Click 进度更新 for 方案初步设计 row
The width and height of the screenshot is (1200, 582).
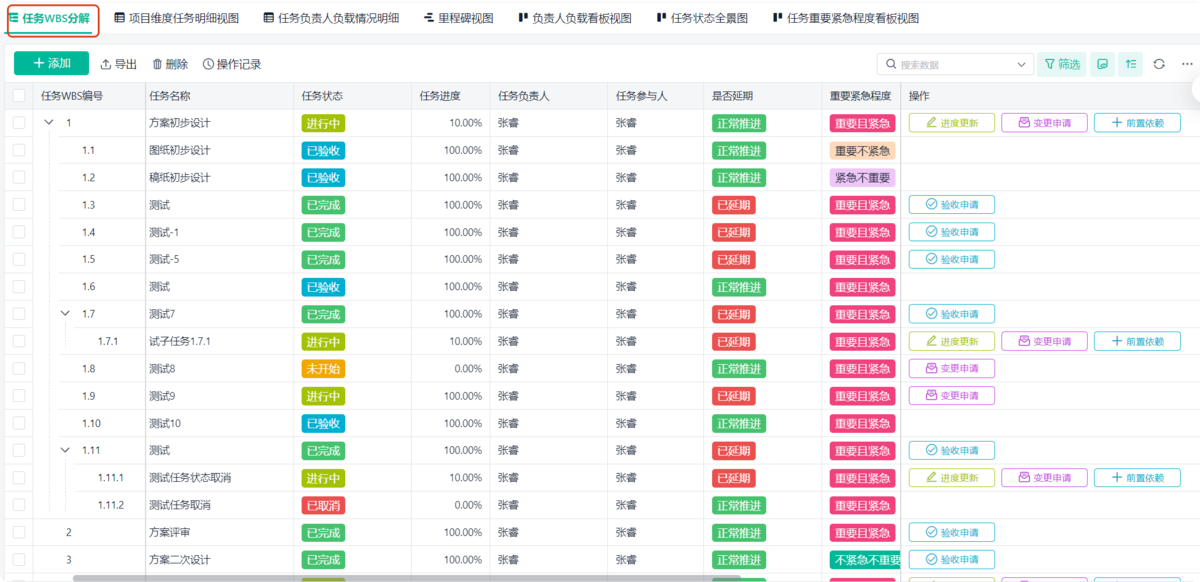point(952,123)
